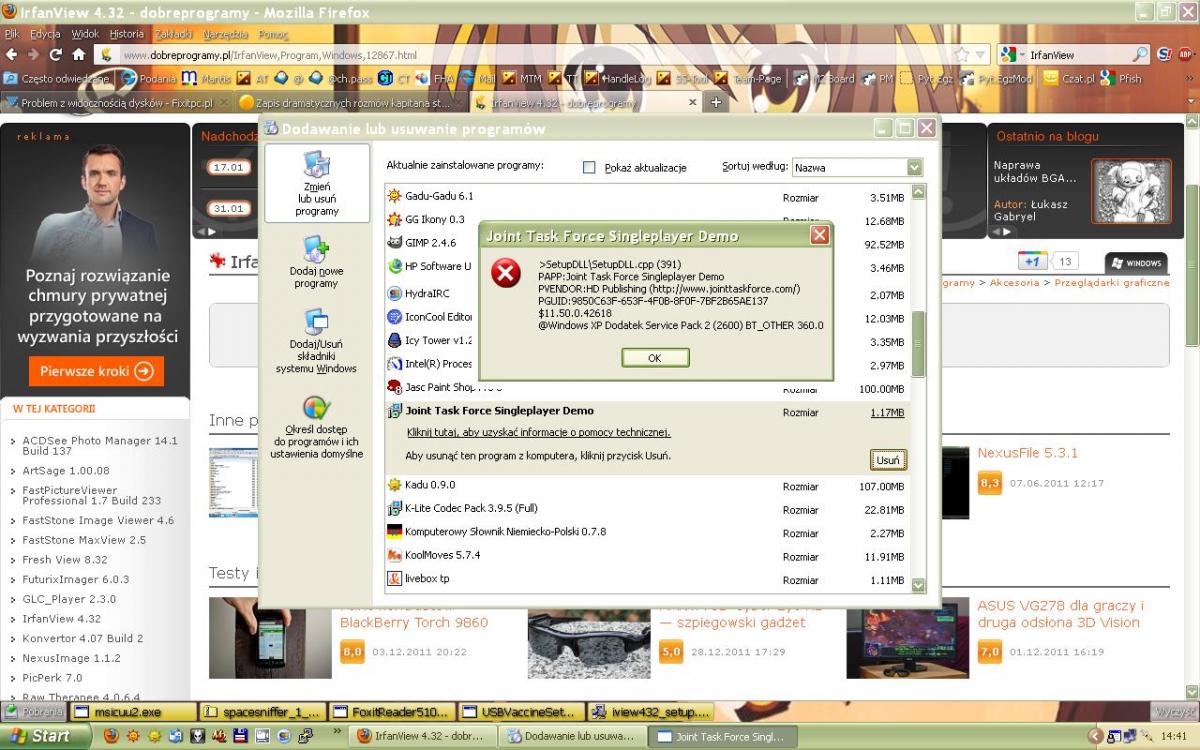1200x750 pixels.
Task: Click the Google +1 button
Action: pyautogui.click(x=1032, y=261)
